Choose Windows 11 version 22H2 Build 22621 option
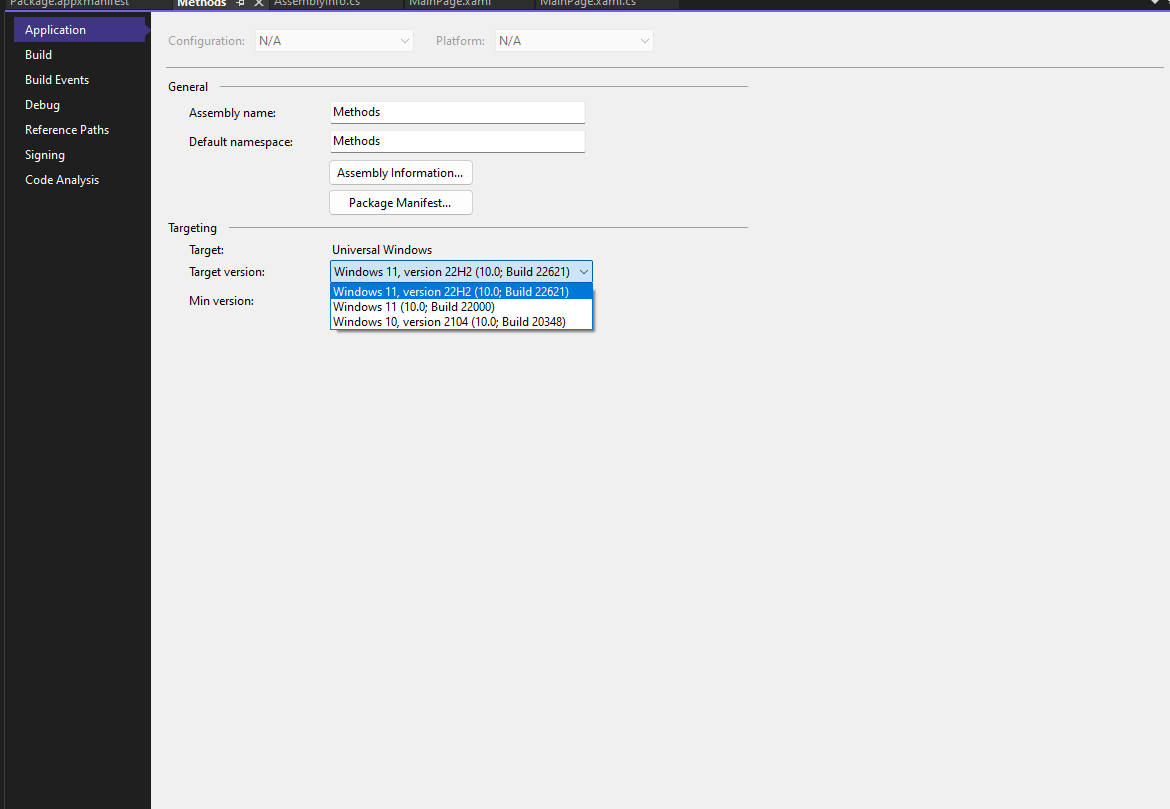The width and height of the screenshot is (1170, 809). 461,292
